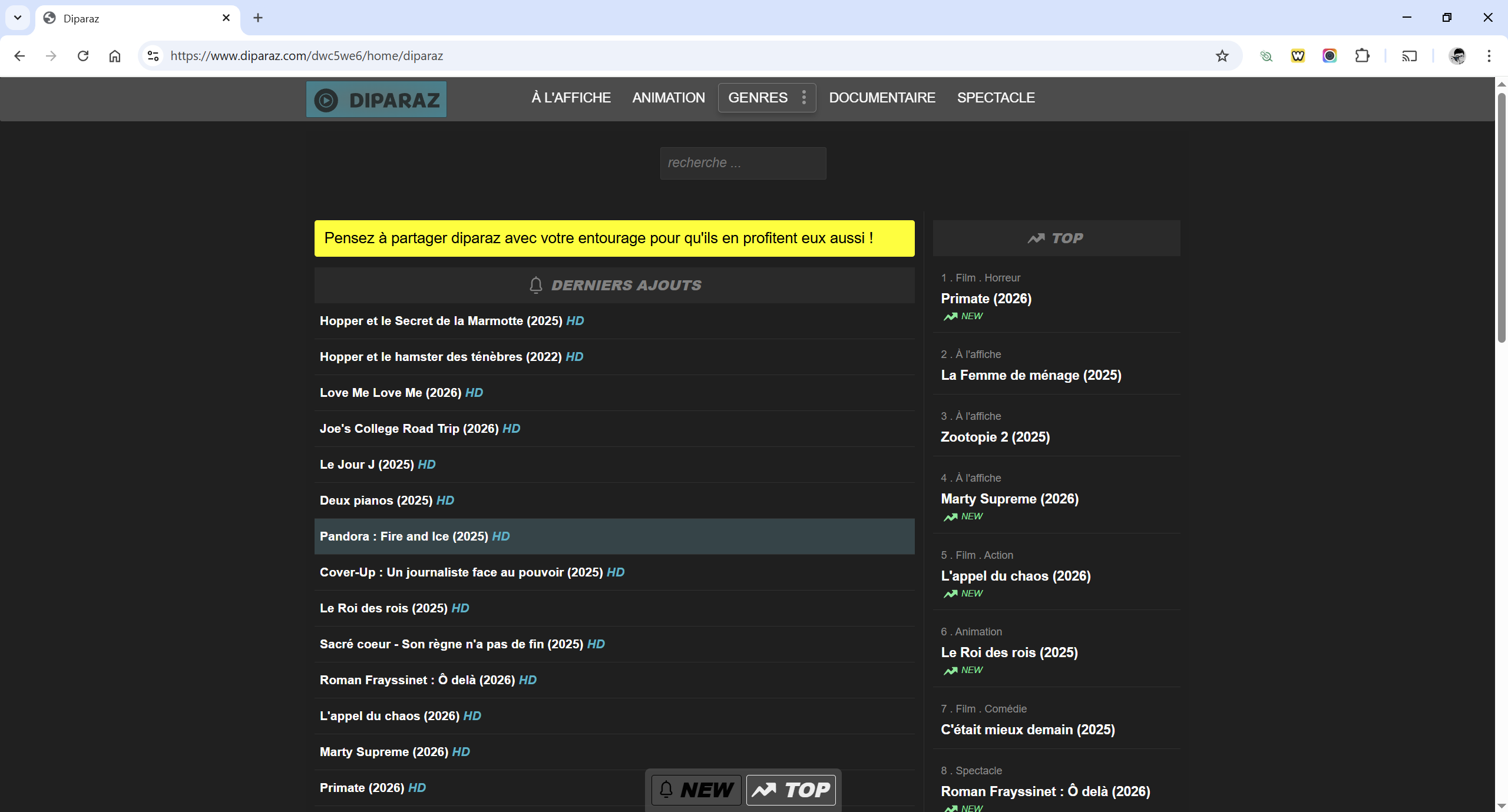Click the cast media icon
The image size is (1508, 812).
1409,56
